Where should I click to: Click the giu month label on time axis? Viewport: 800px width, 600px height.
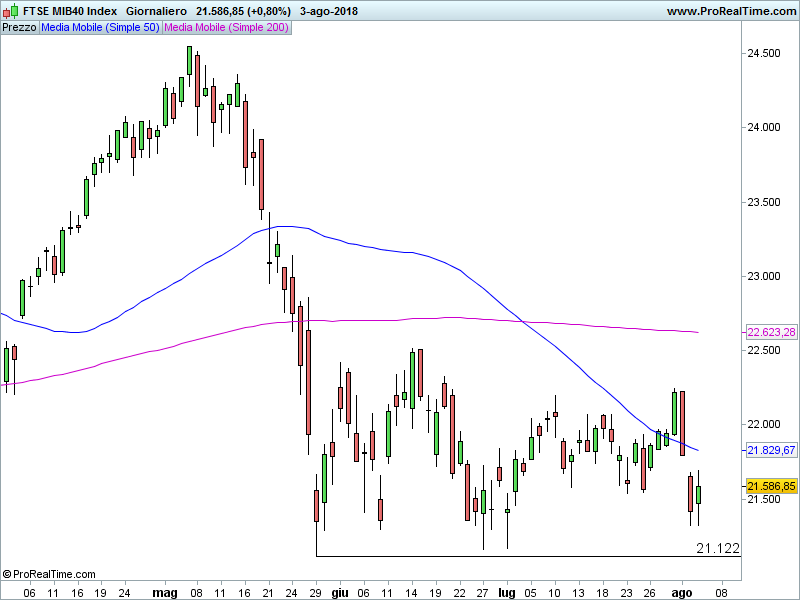pos(340,593)
